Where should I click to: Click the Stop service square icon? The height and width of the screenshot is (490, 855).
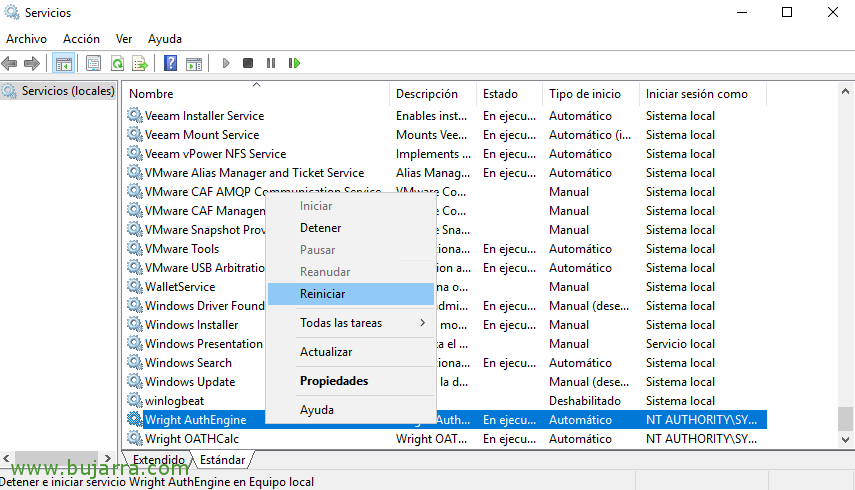pyautogui.click(x=248, y=63)
